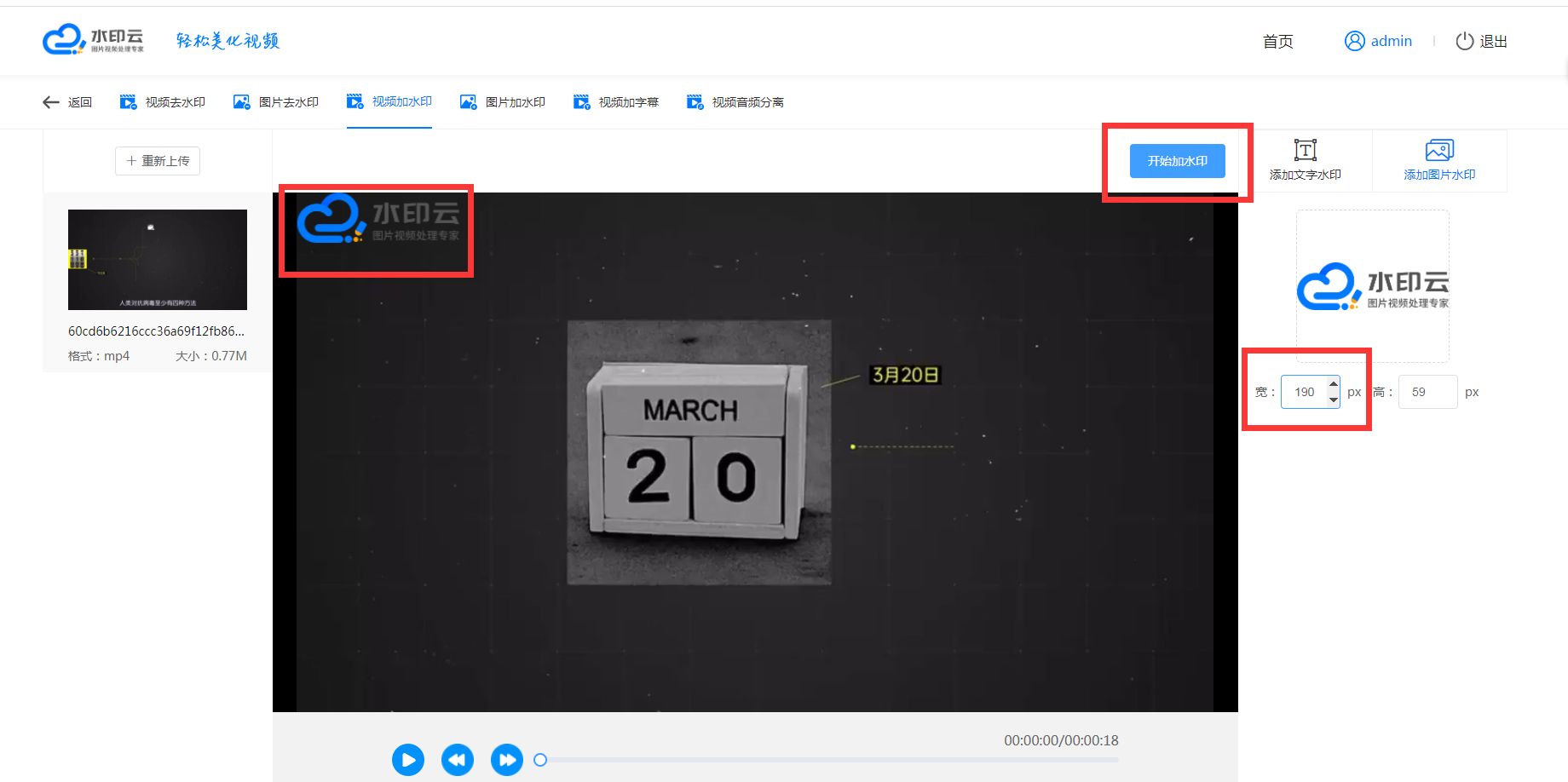Select the add text watermark icon
The image size is (1568, 782).
click(1305, 151)
